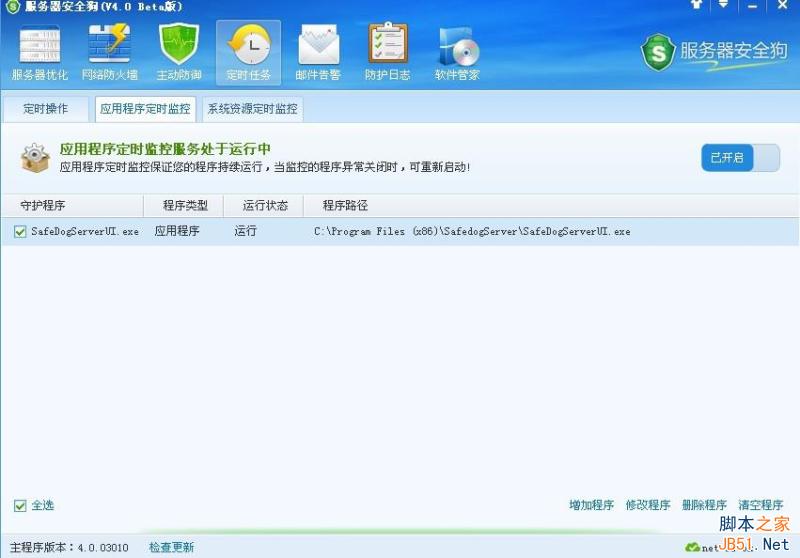Viewport: 800px width, 558px height.
Task: Click the gear box service icon
Action: coord(35,158)
